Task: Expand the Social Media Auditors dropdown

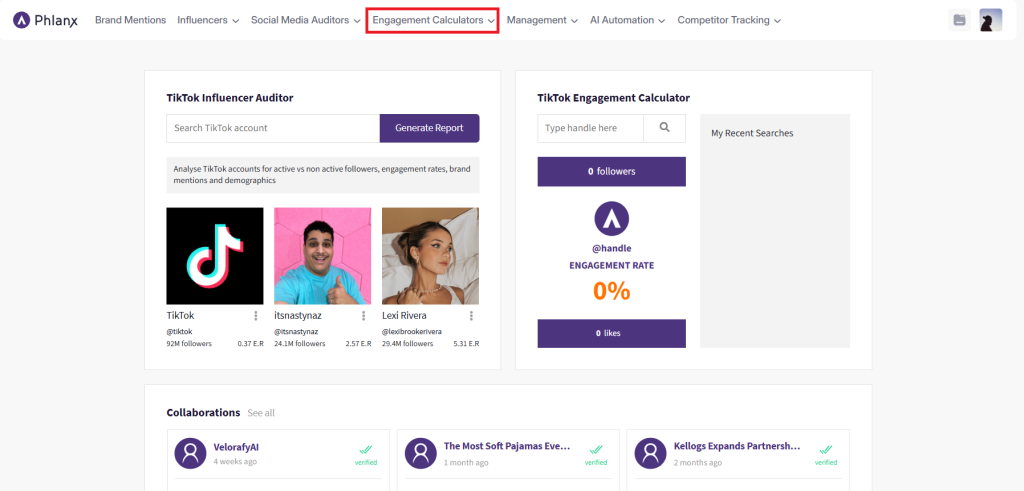Action: click(x=306, y=20)
